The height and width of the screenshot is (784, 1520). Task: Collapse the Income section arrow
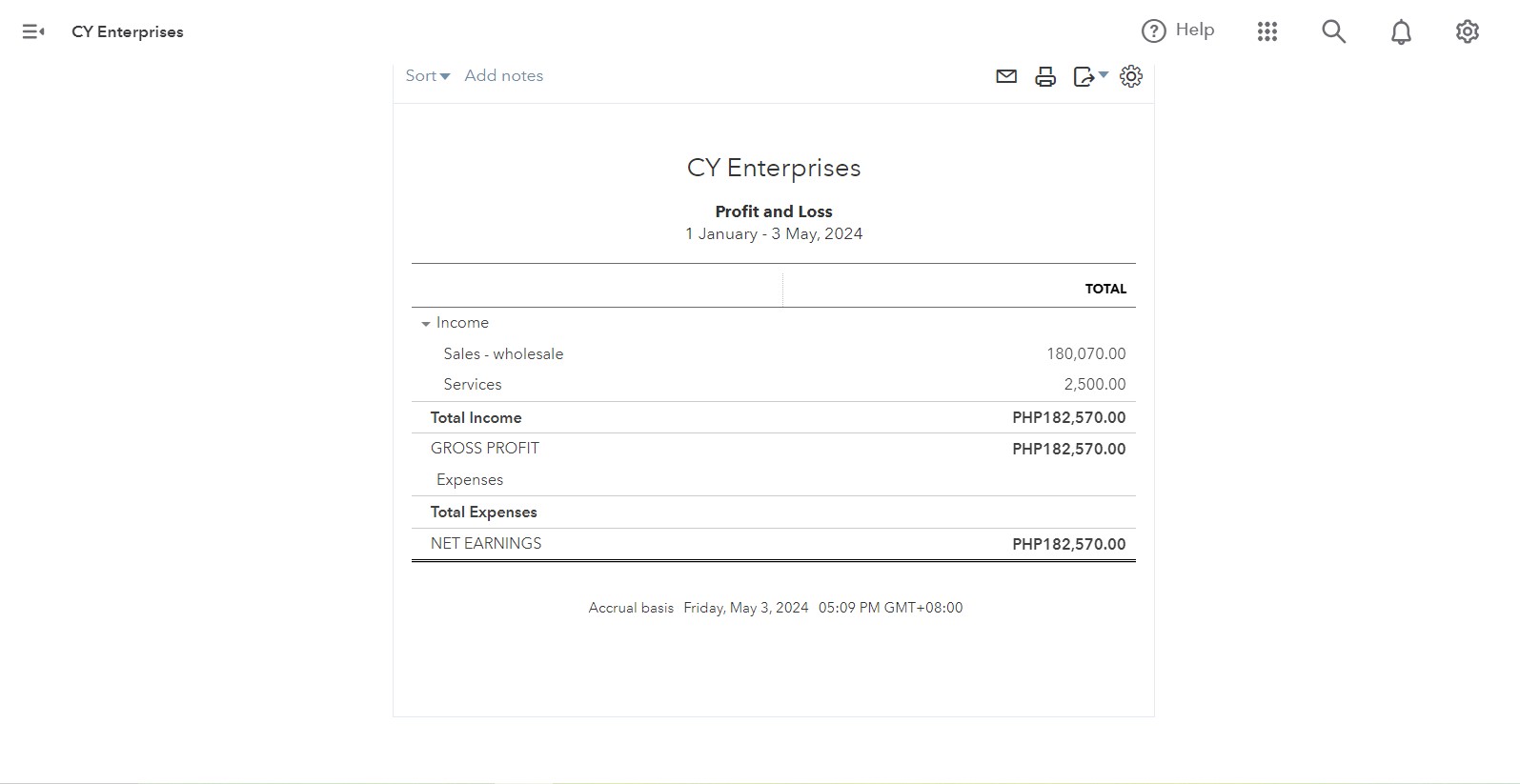tap(426, 324)
